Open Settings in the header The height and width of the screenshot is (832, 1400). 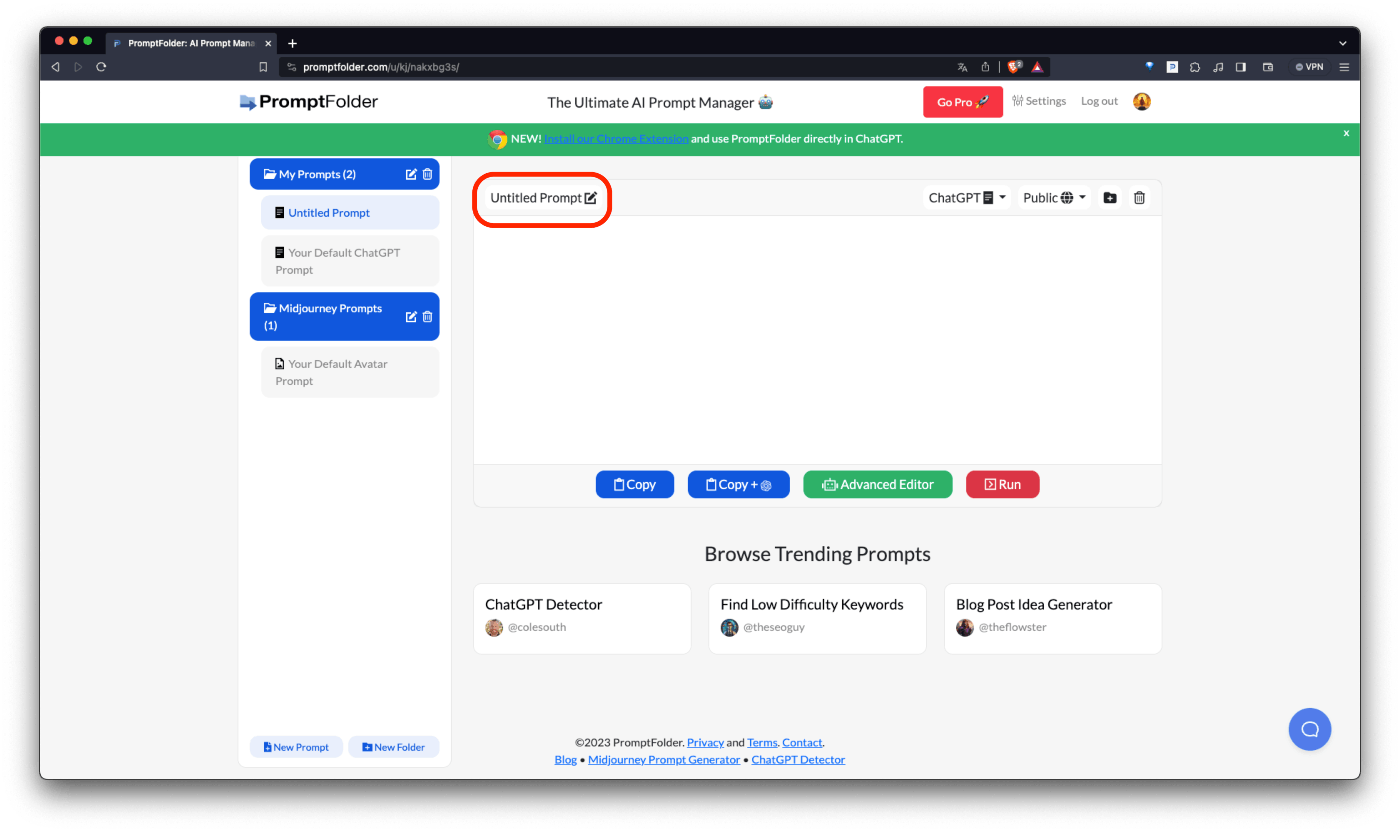pyautogui.click(x=1039, y=101)
